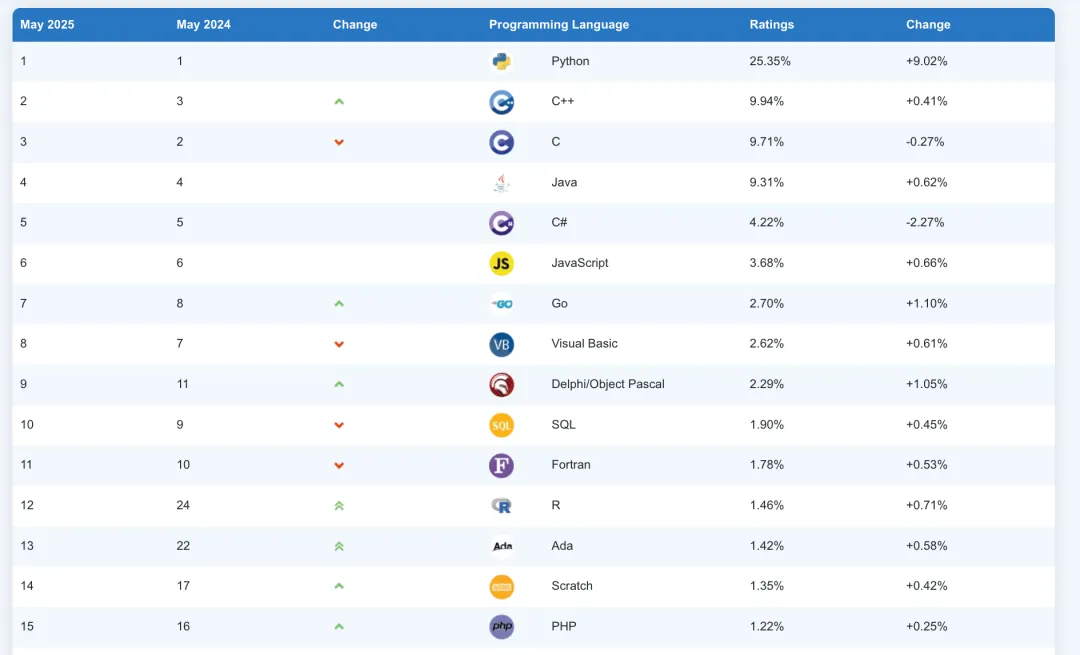Viewport: 1080px width, 655px height.
Task: Click the Delphi/Object Pascal red icon
Action: (501, 384)
